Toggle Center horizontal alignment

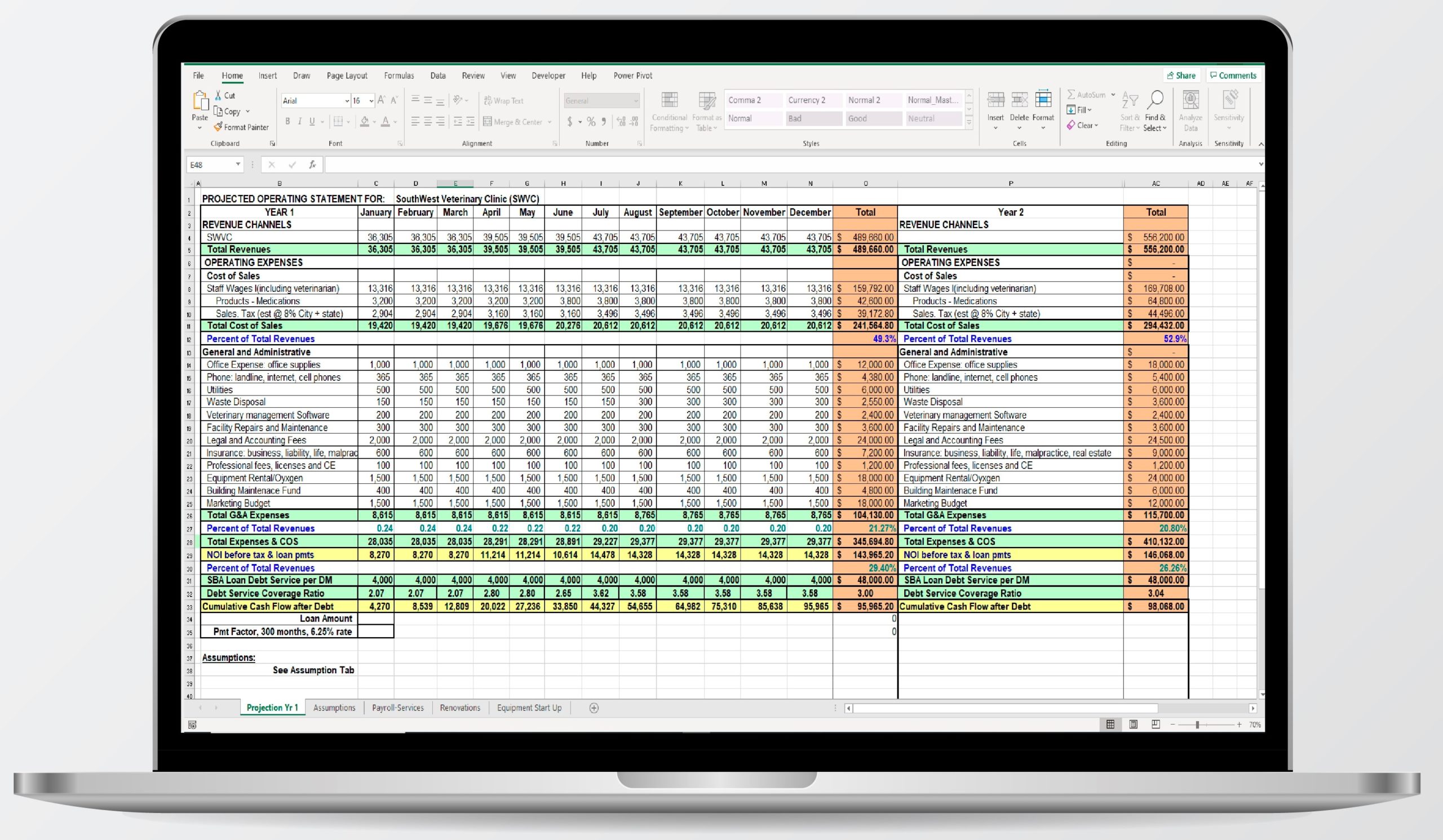[428, 121]
